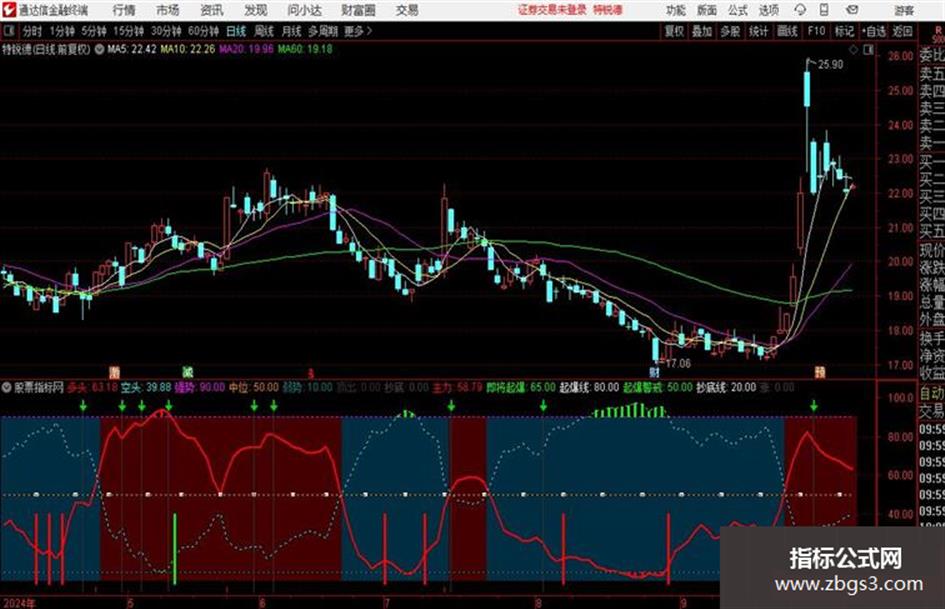Click the 17.06 low price label
Image resolution: width=945 pixels, height=609 pixels.
678,364
